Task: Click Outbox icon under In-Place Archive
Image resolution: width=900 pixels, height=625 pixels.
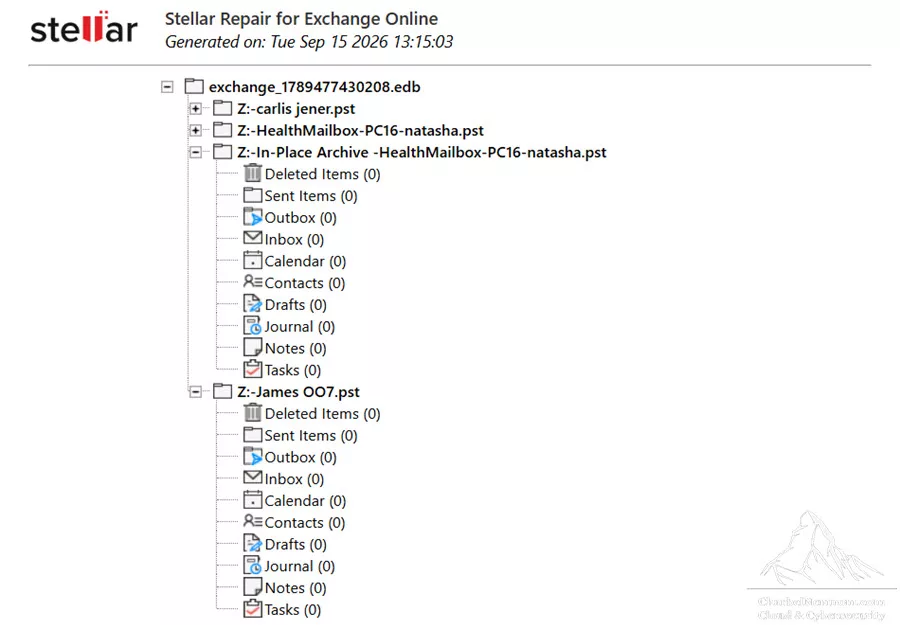Action: click(253, 217)
